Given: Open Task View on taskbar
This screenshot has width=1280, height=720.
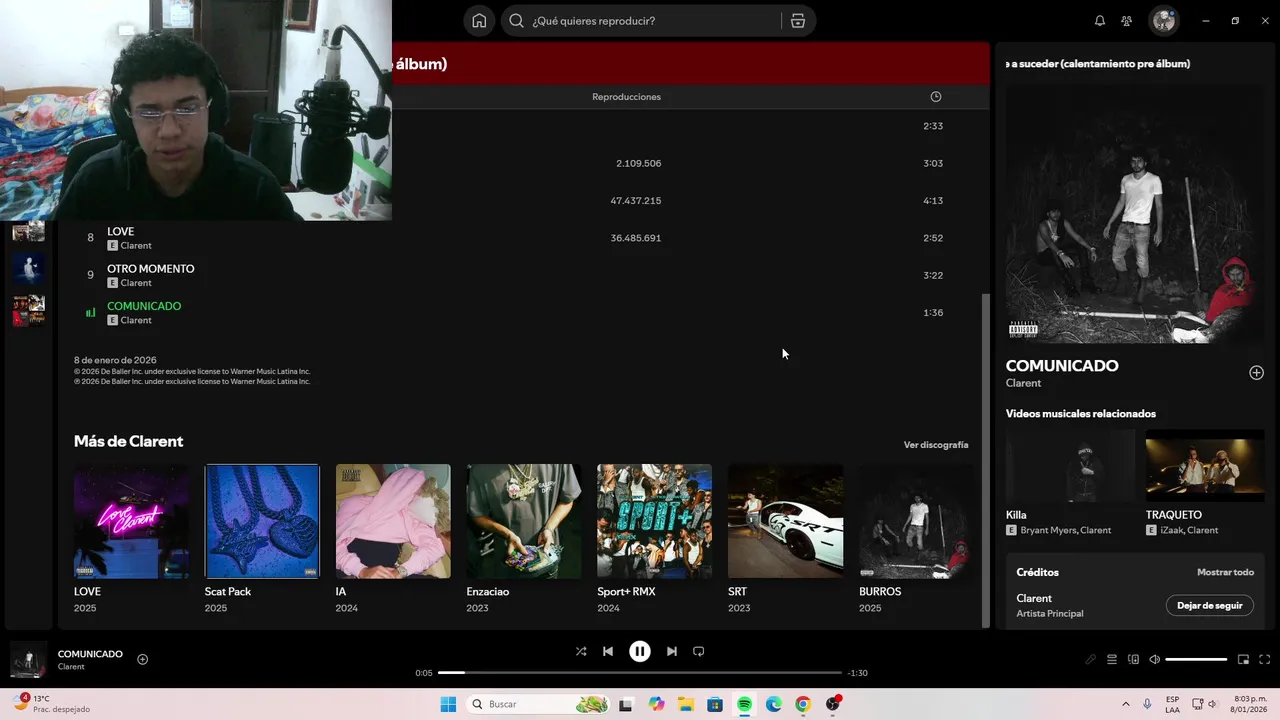Looking at the screenshot, I should tap(626, 704).
